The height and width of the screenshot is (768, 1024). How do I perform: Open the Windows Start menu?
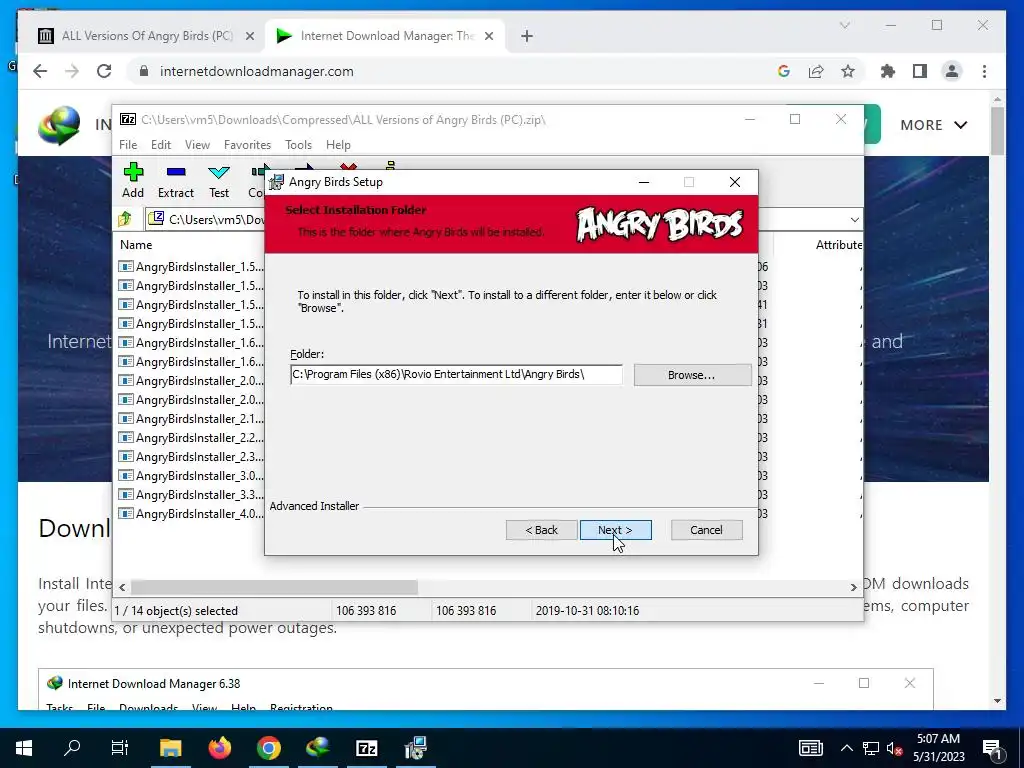point(24,748)
